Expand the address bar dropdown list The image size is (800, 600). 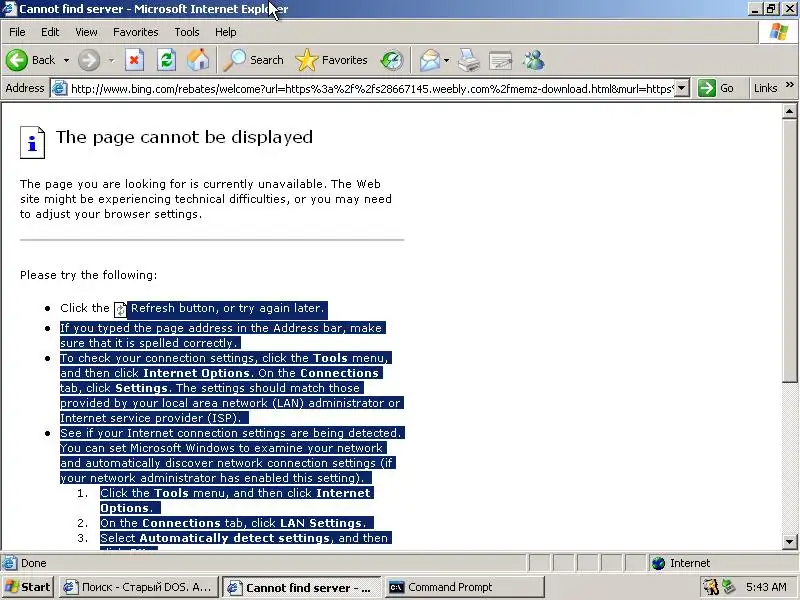(x=682, y=88)
